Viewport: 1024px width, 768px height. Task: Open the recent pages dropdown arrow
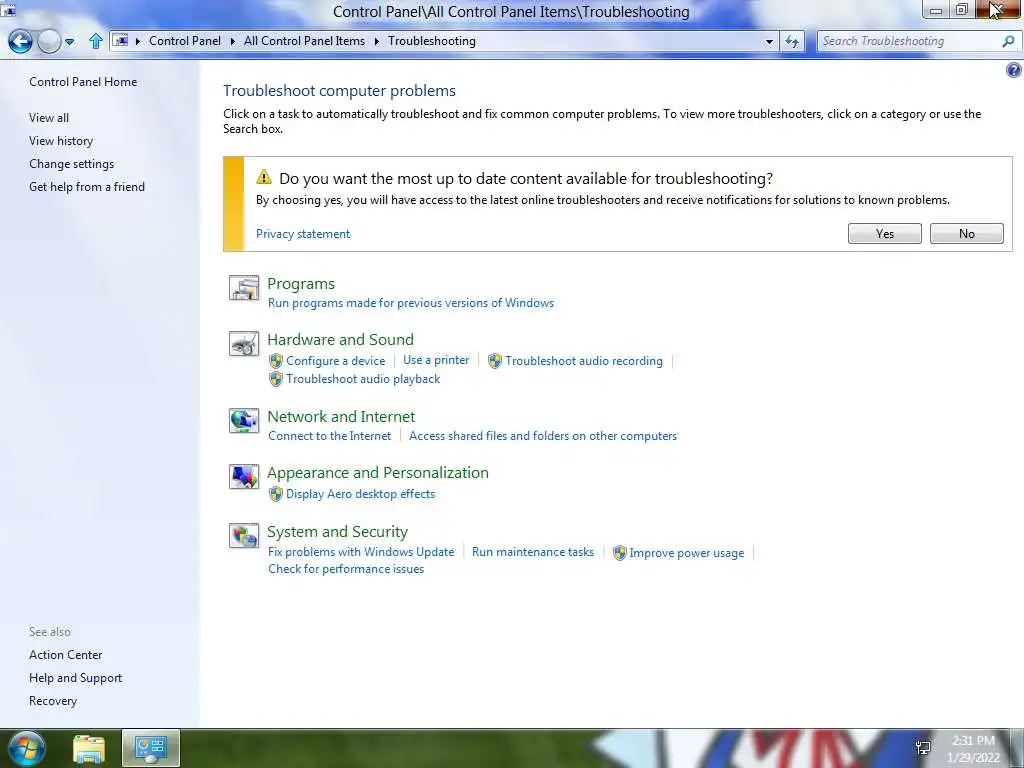coord(69,42)
